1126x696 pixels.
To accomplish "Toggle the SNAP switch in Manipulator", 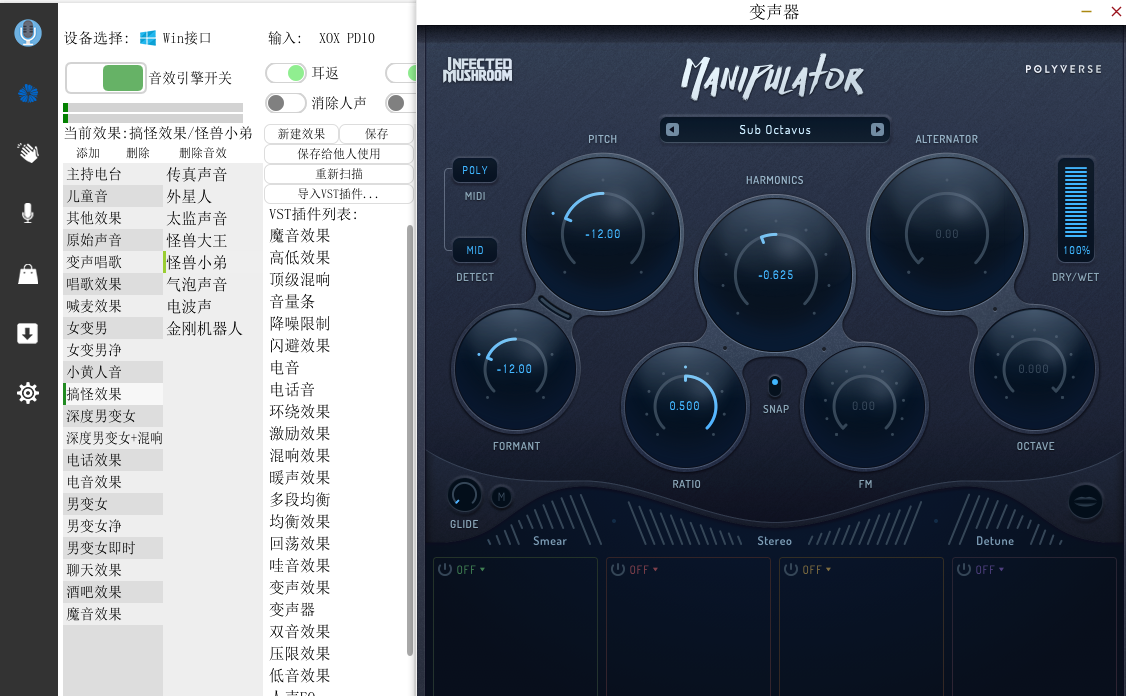I will click(774, 385).
